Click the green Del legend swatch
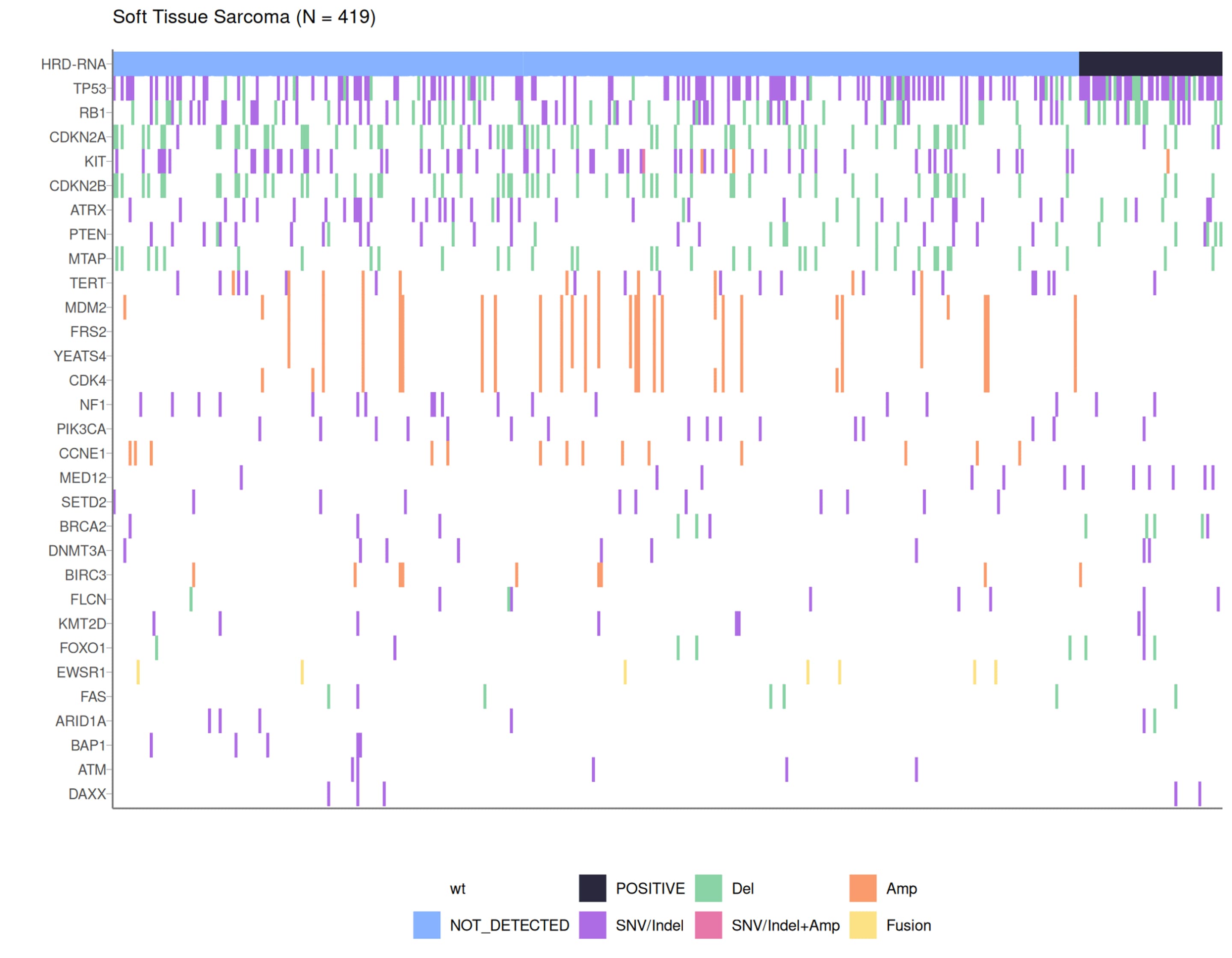 pos(708,888)
